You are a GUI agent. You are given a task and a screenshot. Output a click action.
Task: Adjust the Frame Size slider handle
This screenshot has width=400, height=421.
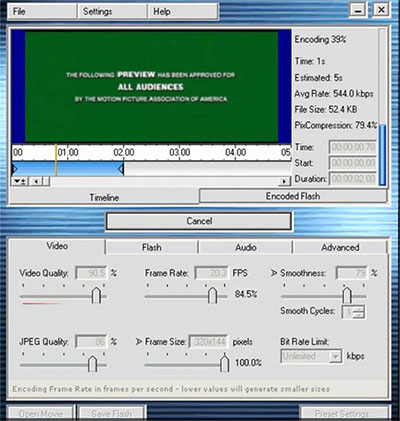(x=225, y=364)
